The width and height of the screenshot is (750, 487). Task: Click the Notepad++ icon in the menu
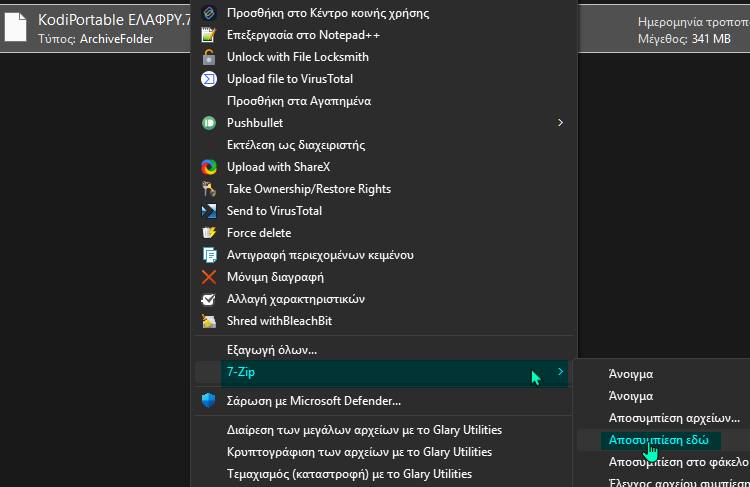pyautogui.click(x=209, y=35)
